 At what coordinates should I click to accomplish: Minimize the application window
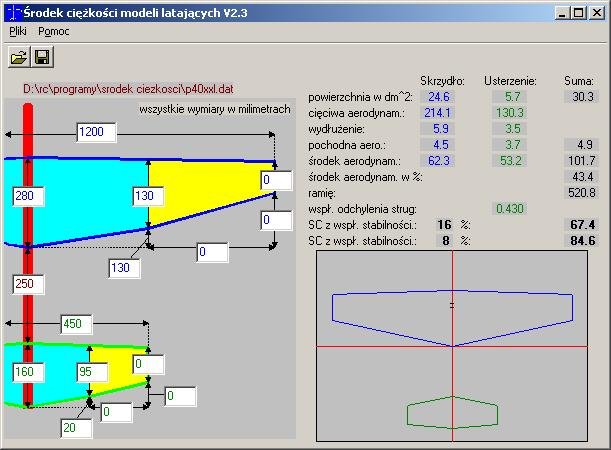point(562,13)
